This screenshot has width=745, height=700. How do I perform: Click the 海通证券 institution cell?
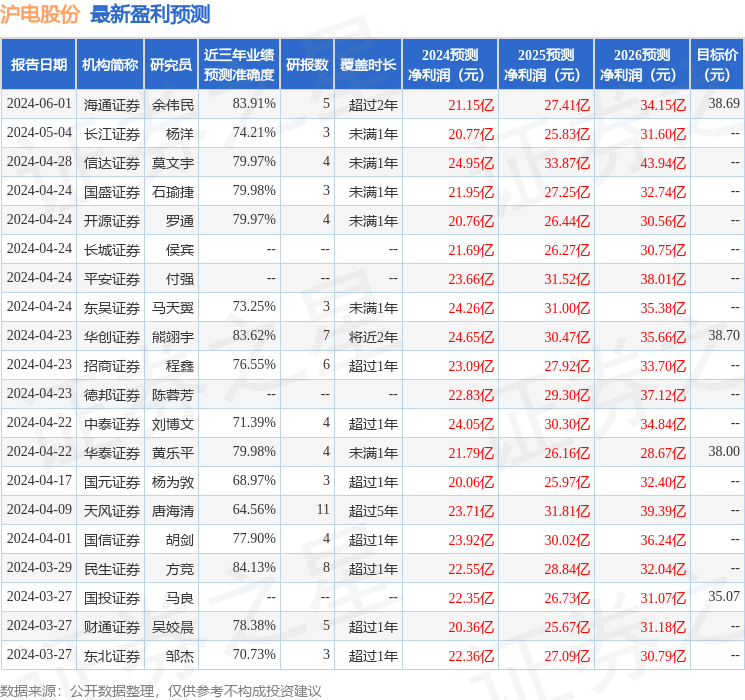112,105
